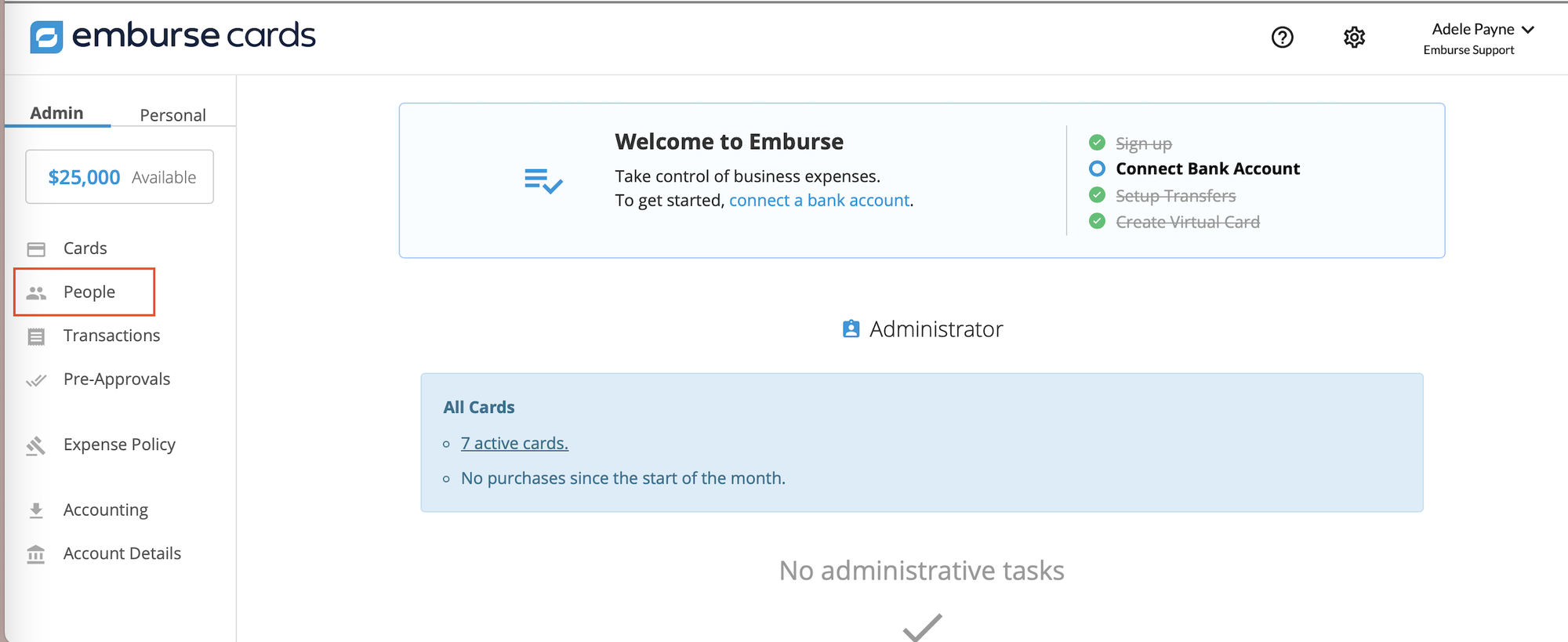Switch to the Personal tab
The height and width of the screenshot is (642, 1568).
pyautogui.click(x=172, y=115)
